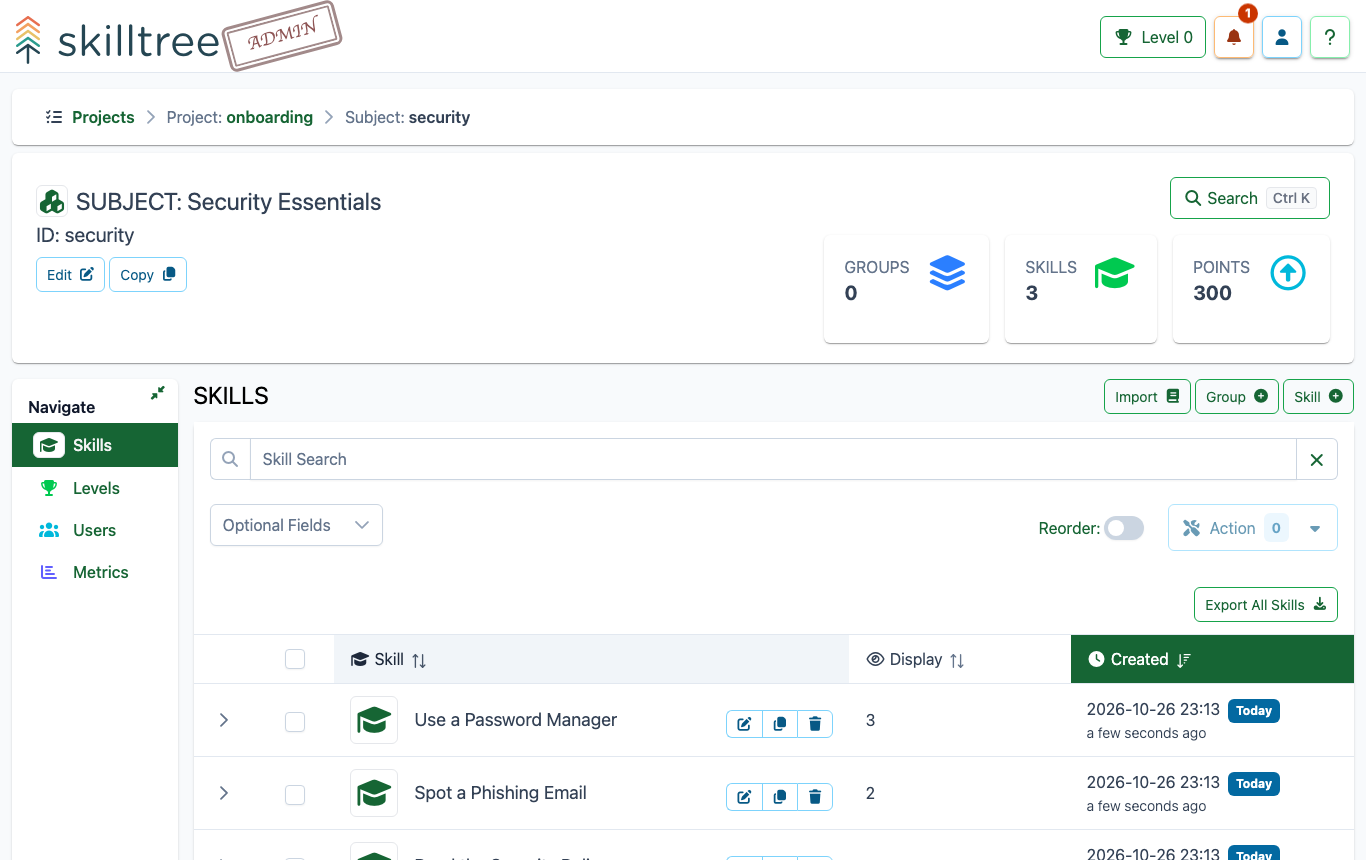This screenshot has width=1366, height=860.
Task: Open the user profile menu icon
Action: click(1281, 38)
